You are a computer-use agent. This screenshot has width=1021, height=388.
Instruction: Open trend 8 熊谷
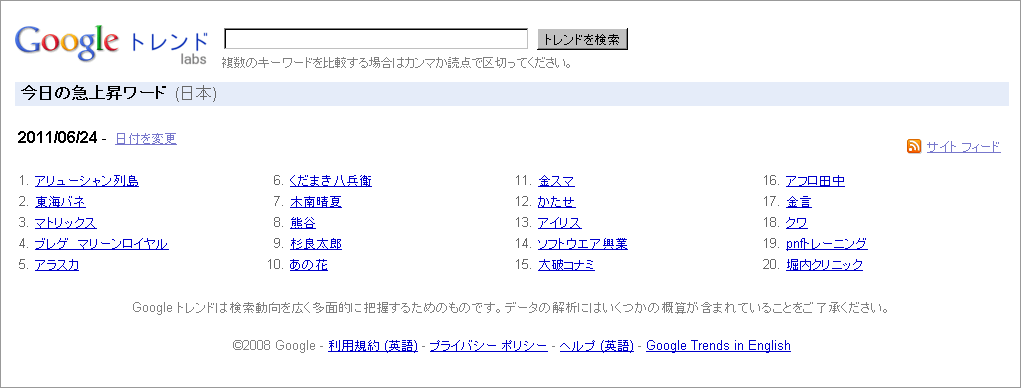303,223
